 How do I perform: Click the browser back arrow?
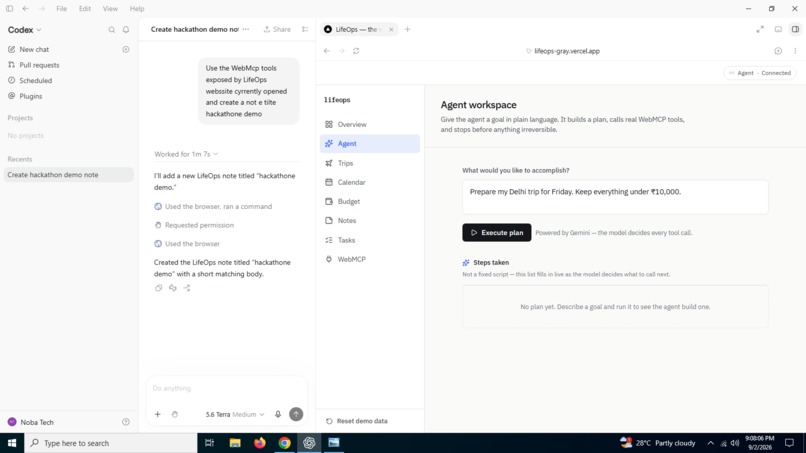pos(327,51)
